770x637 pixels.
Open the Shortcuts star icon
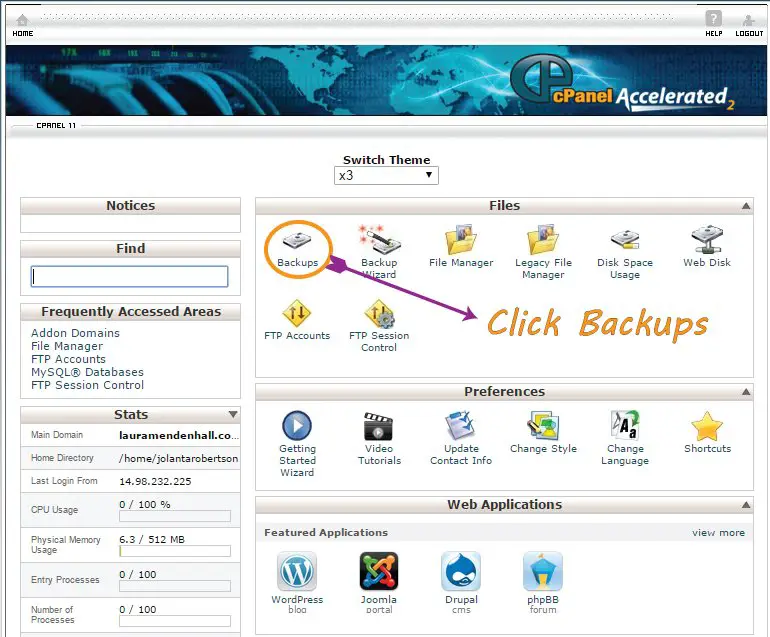(707, 426)
